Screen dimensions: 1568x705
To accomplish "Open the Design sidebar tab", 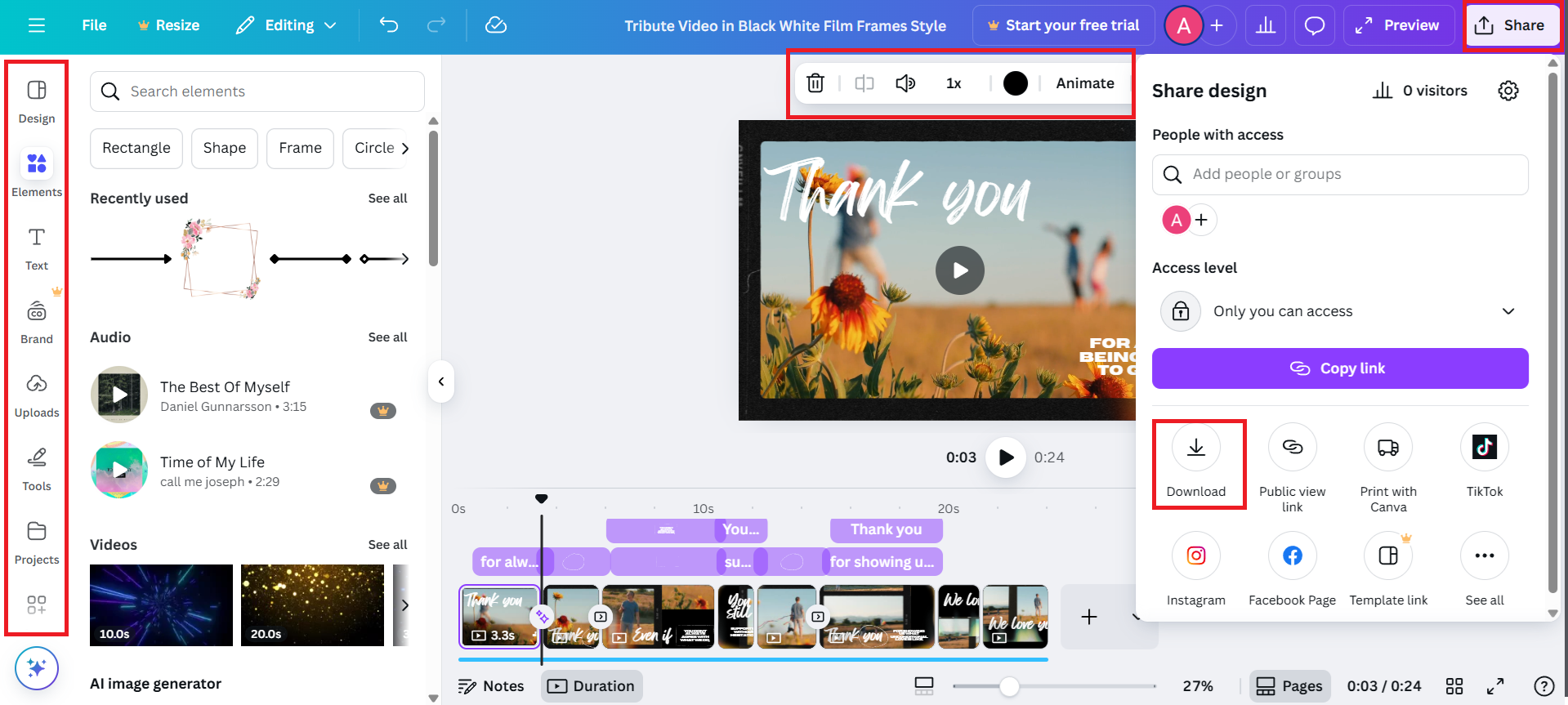I will (x=37, y=101).
